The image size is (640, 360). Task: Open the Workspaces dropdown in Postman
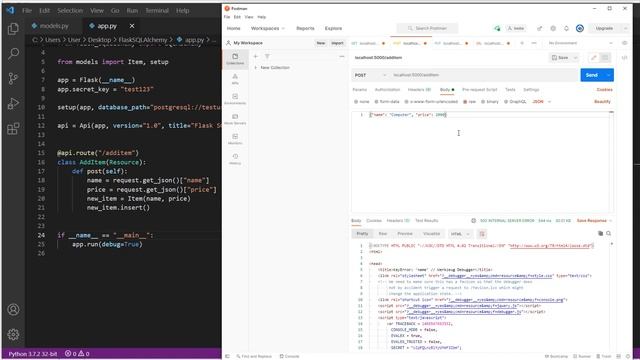tap(268, 28)
